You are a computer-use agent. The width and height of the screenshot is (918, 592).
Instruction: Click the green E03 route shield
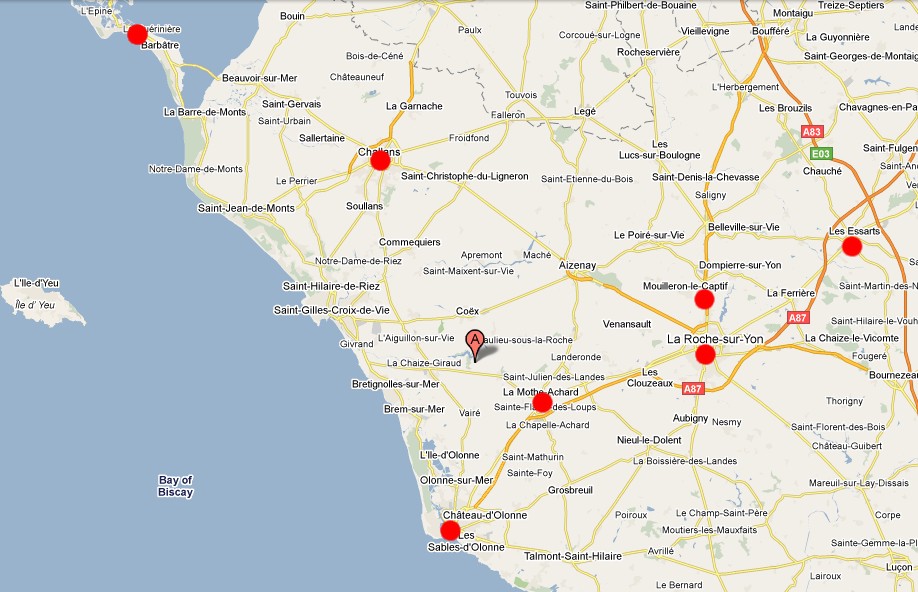click(x=820, y=154)
